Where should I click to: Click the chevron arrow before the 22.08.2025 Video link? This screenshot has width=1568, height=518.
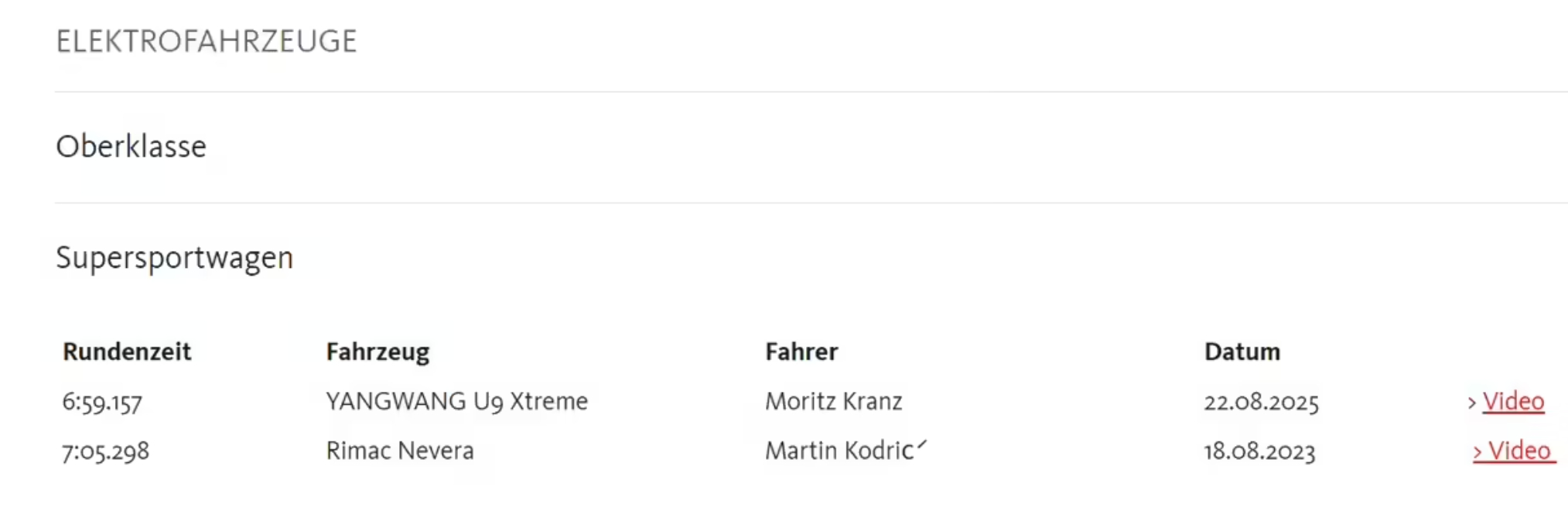(1472, 403)
